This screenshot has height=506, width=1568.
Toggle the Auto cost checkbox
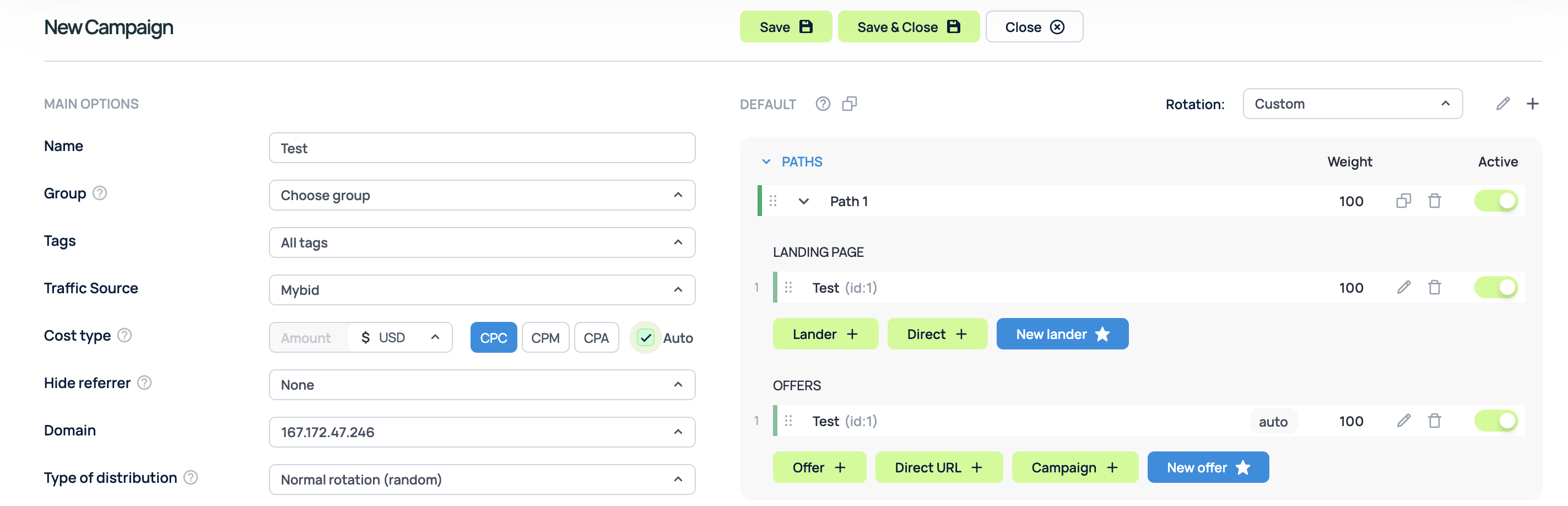coord(645,337)
